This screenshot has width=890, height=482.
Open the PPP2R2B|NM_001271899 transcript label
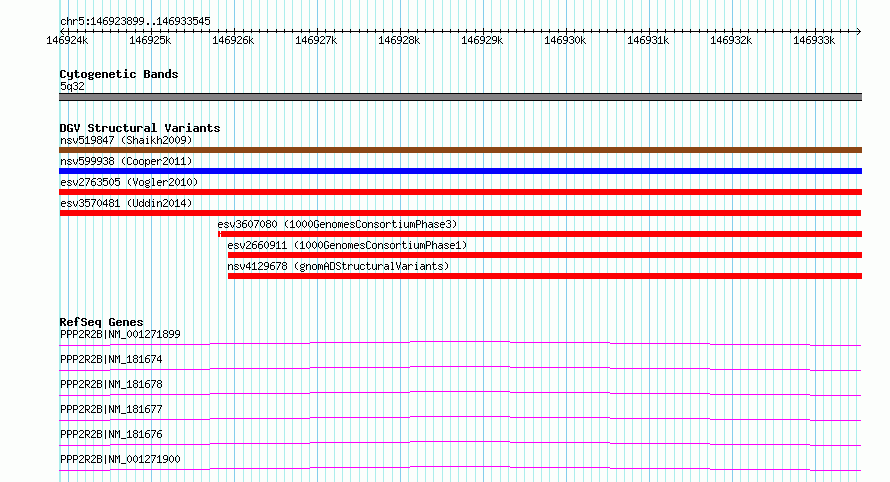point(120,334)
